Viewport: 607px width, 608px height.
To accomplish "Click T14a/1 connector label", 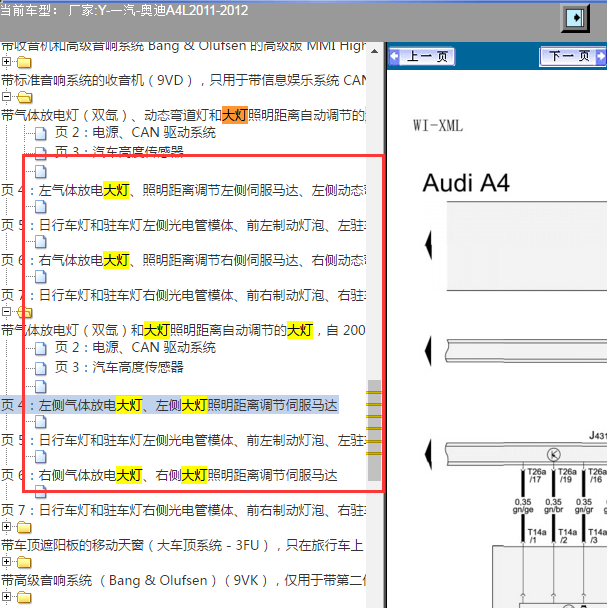I will (536, 535).
